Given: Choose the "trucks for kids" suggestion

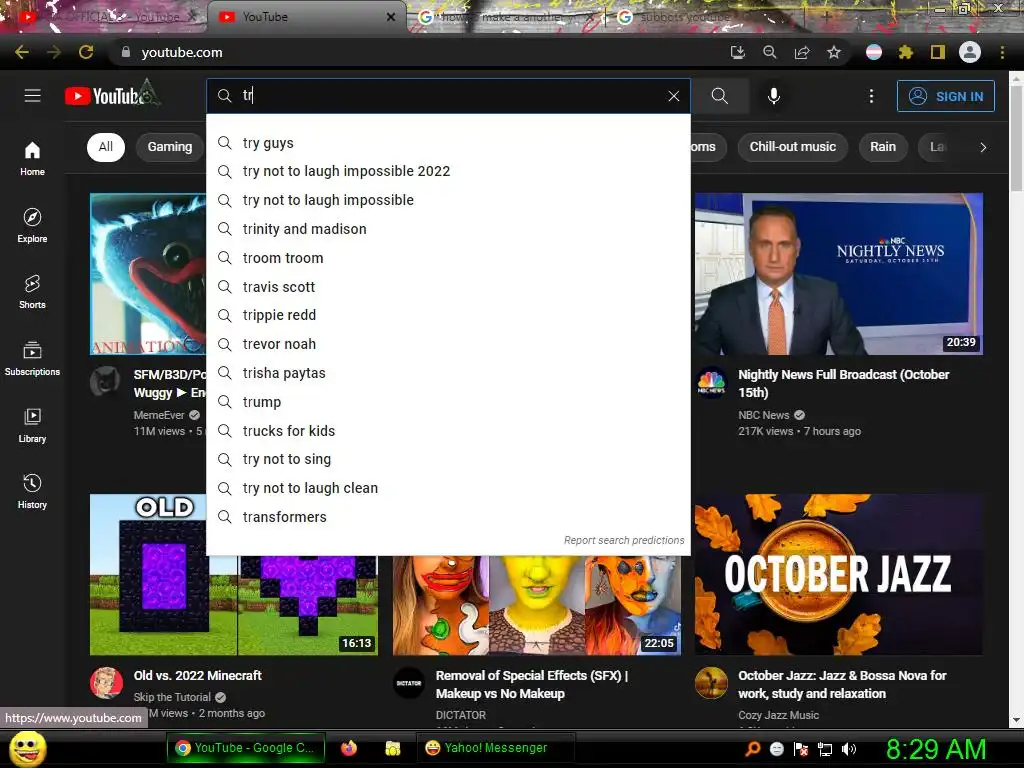Looking at the screenshot, I should pyautogui.click(x=448, y=431).
